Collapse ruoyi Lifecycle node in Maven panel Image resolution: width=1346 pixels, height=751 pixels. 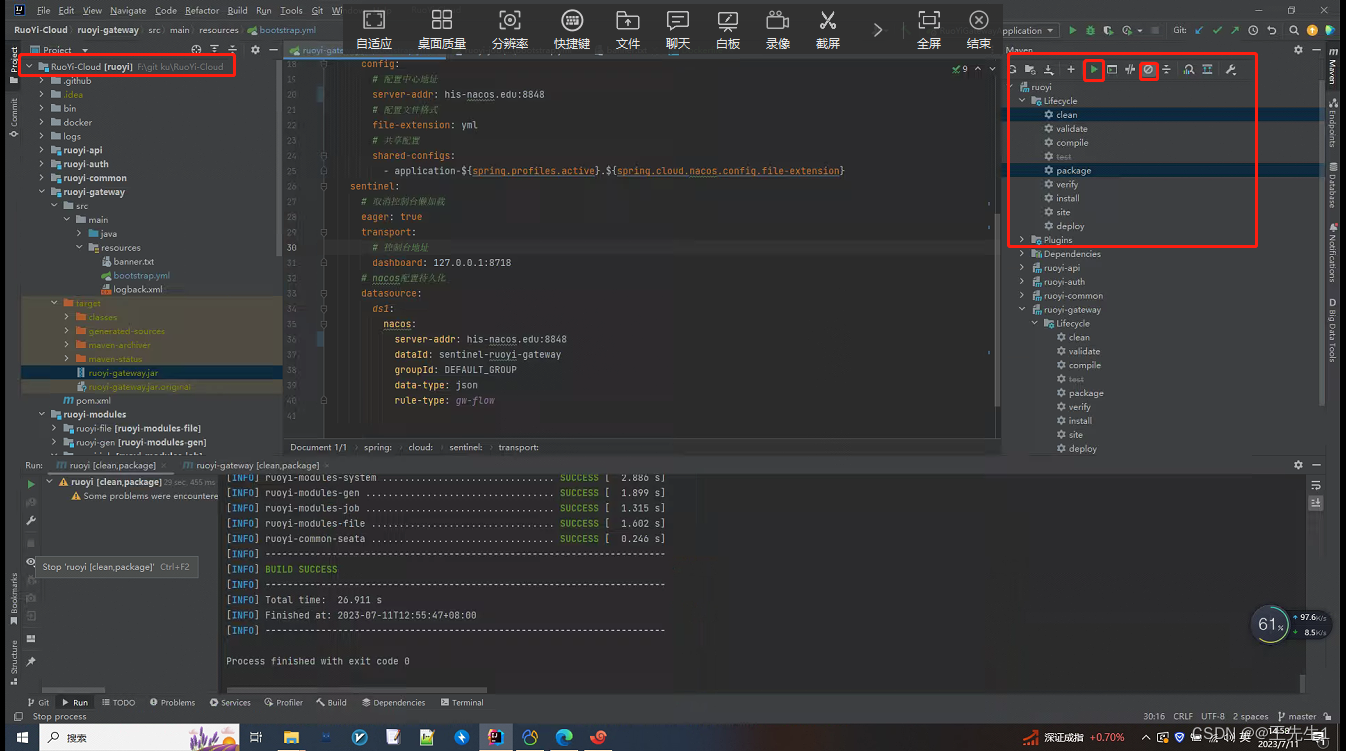(x=1022, y=101)
